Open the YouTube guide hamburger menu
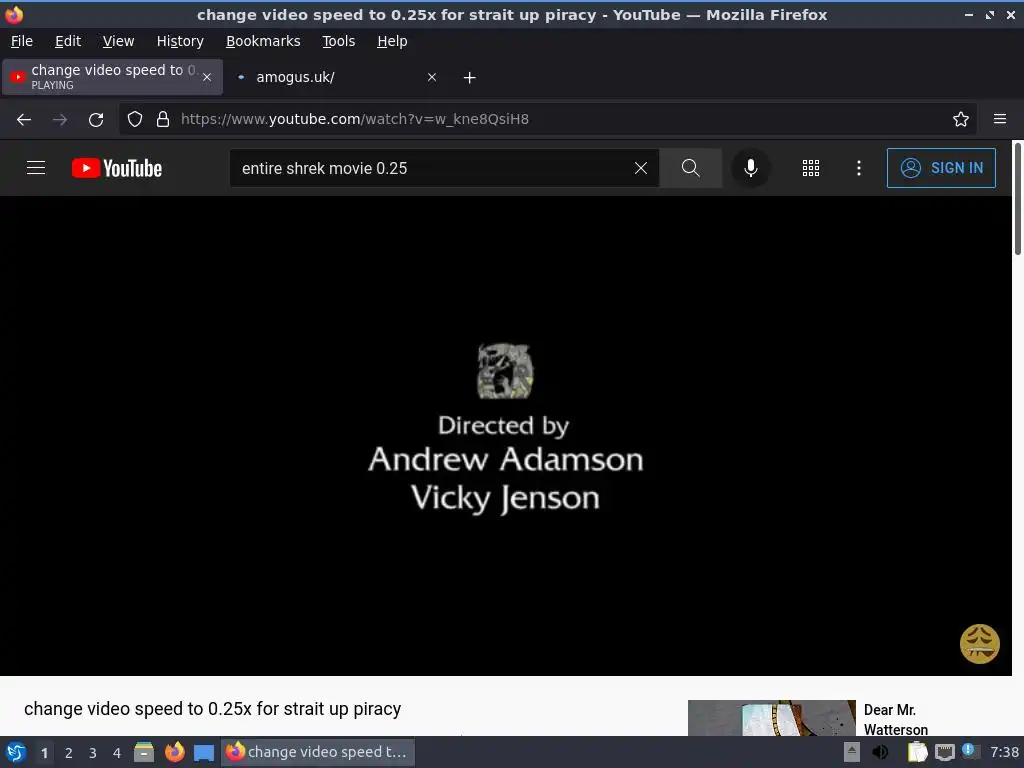 pos(36,168)
